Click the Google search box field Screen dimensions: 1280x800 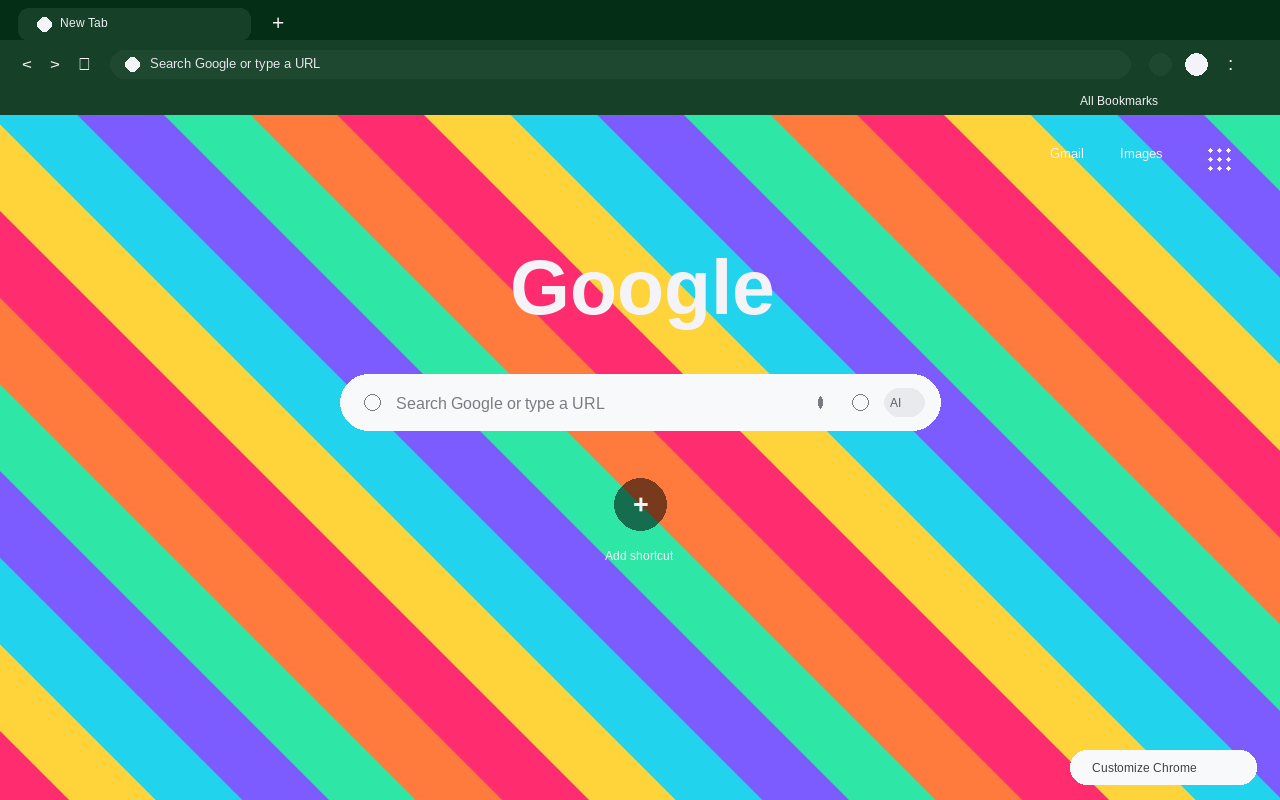(640, 402)
